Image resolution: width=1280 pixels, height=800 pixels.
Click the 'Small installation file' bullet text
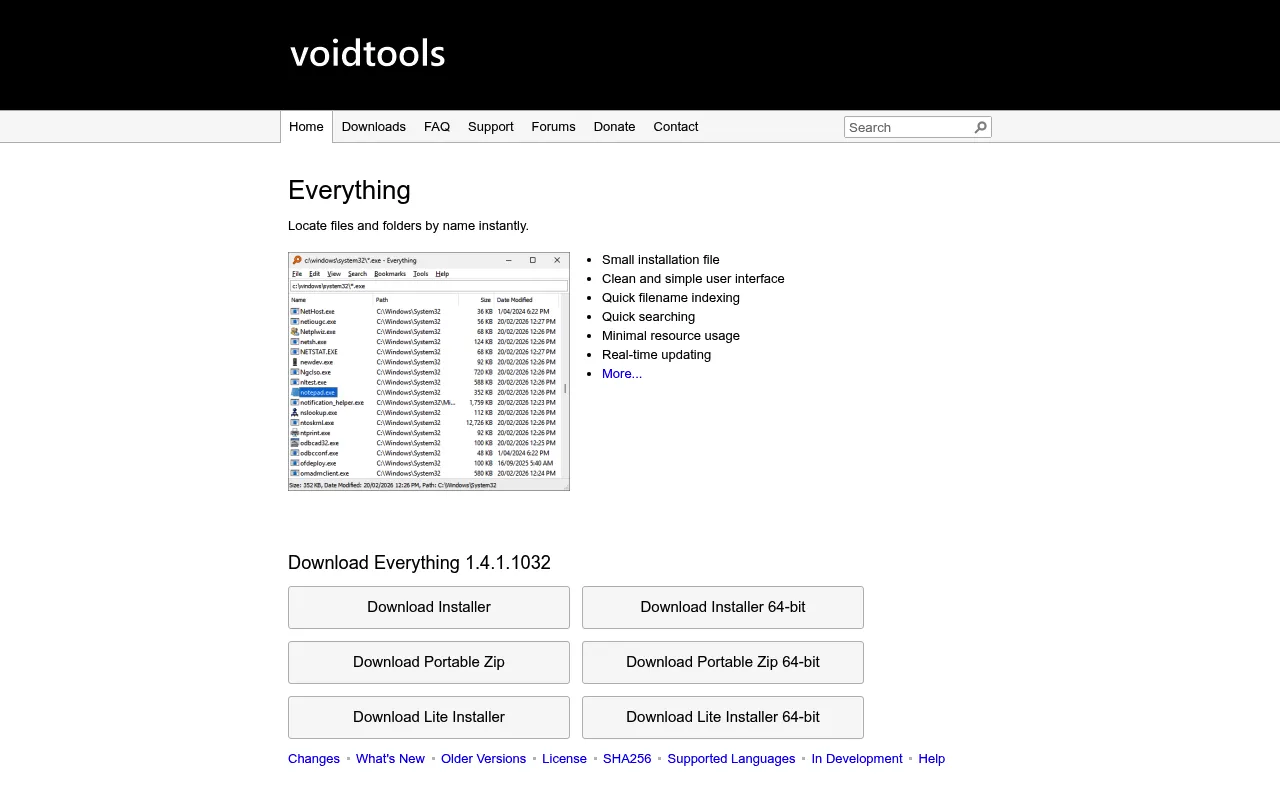pos(661,260)
